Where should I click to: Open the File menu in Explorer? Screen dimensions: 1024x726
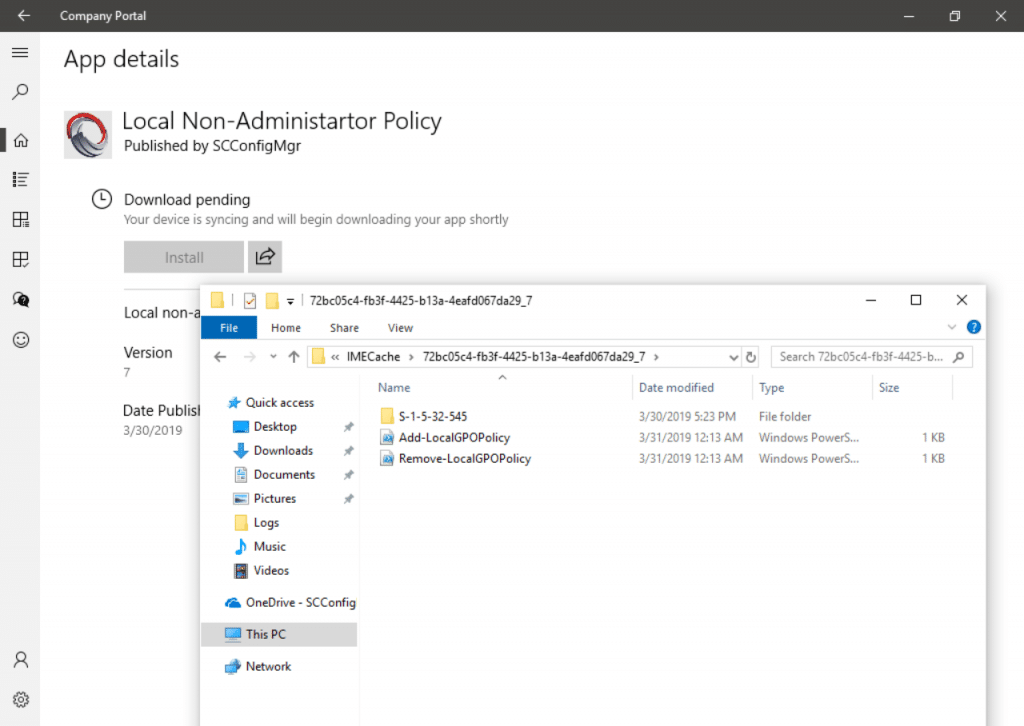click(x=229, y=327)
